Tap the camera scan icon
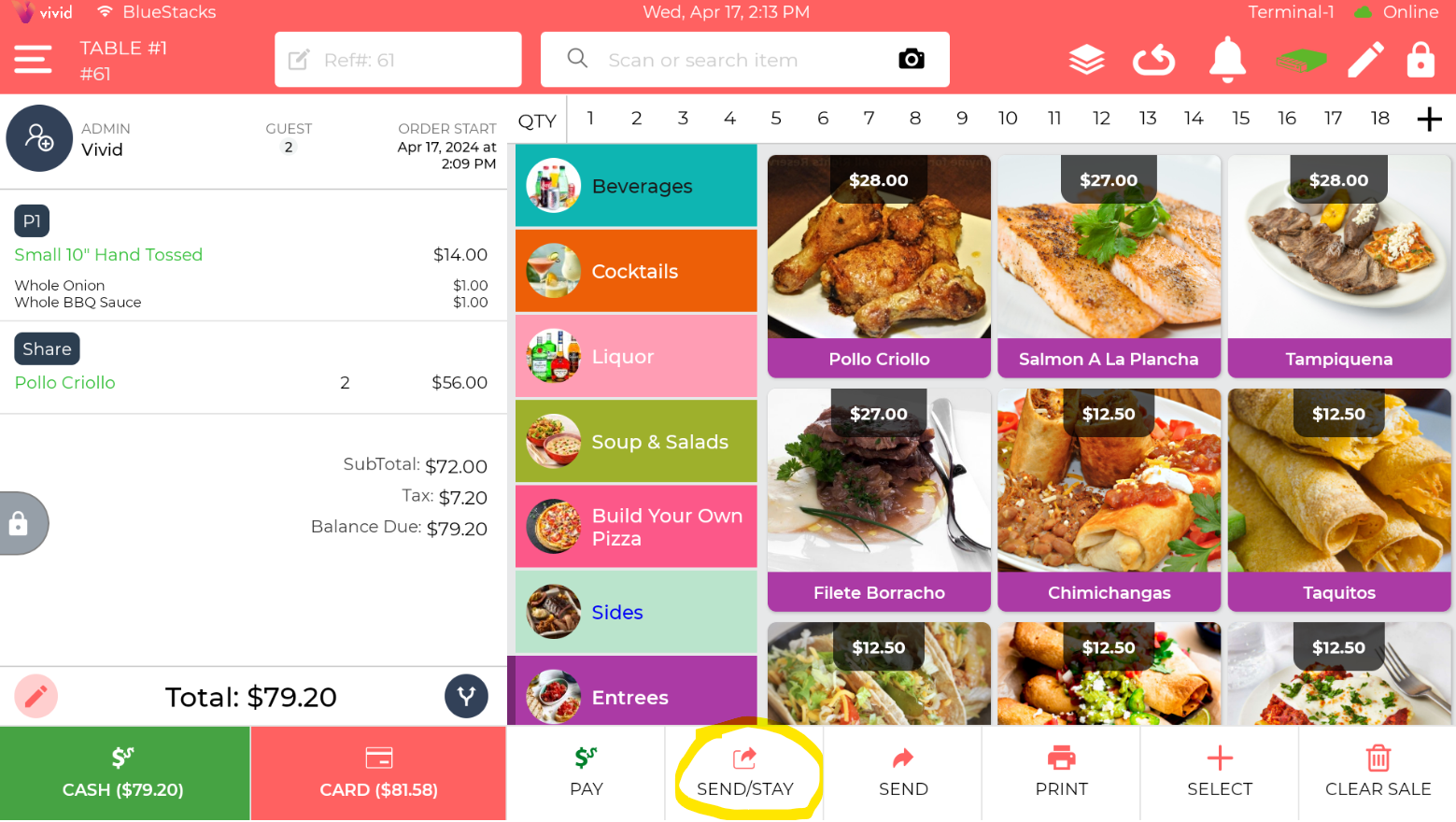The image size is (1456, 822). click(911, 59)
